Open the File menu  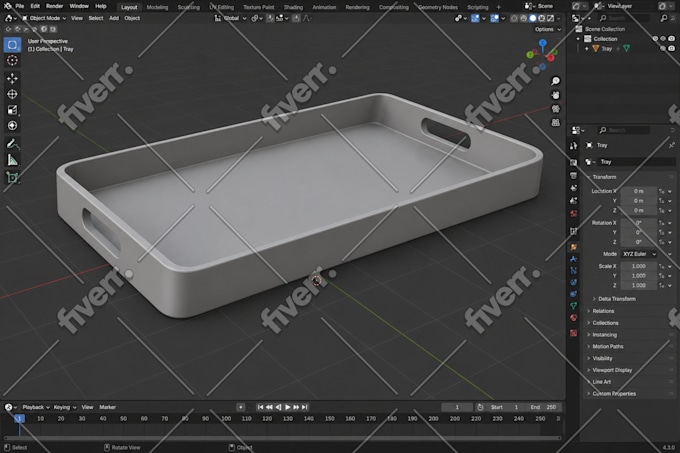[20, 6]
